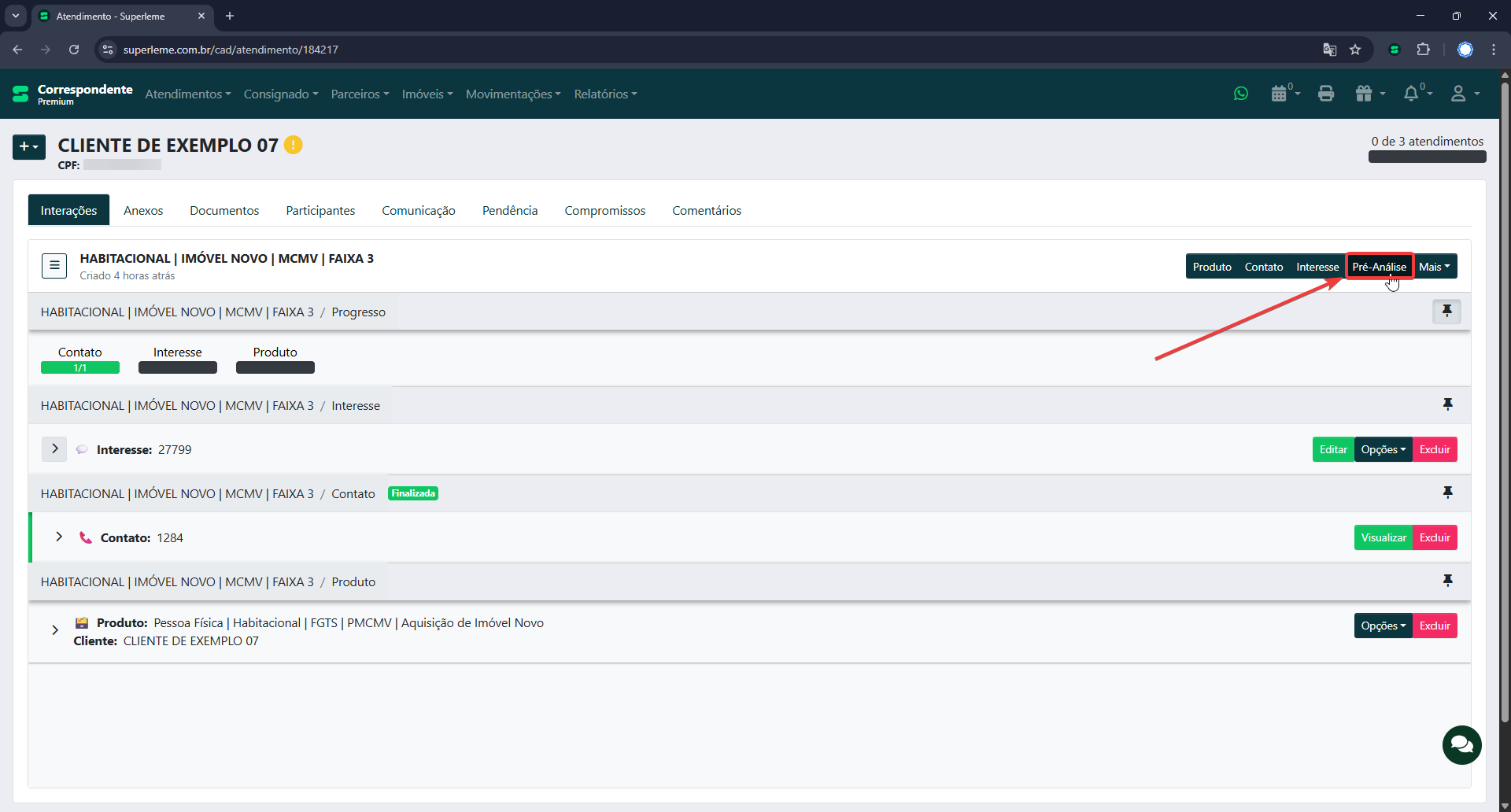Viewport: 1511px width, 812px height.
Task: Switch to the Documentos tab
Action: click(224, 211)
